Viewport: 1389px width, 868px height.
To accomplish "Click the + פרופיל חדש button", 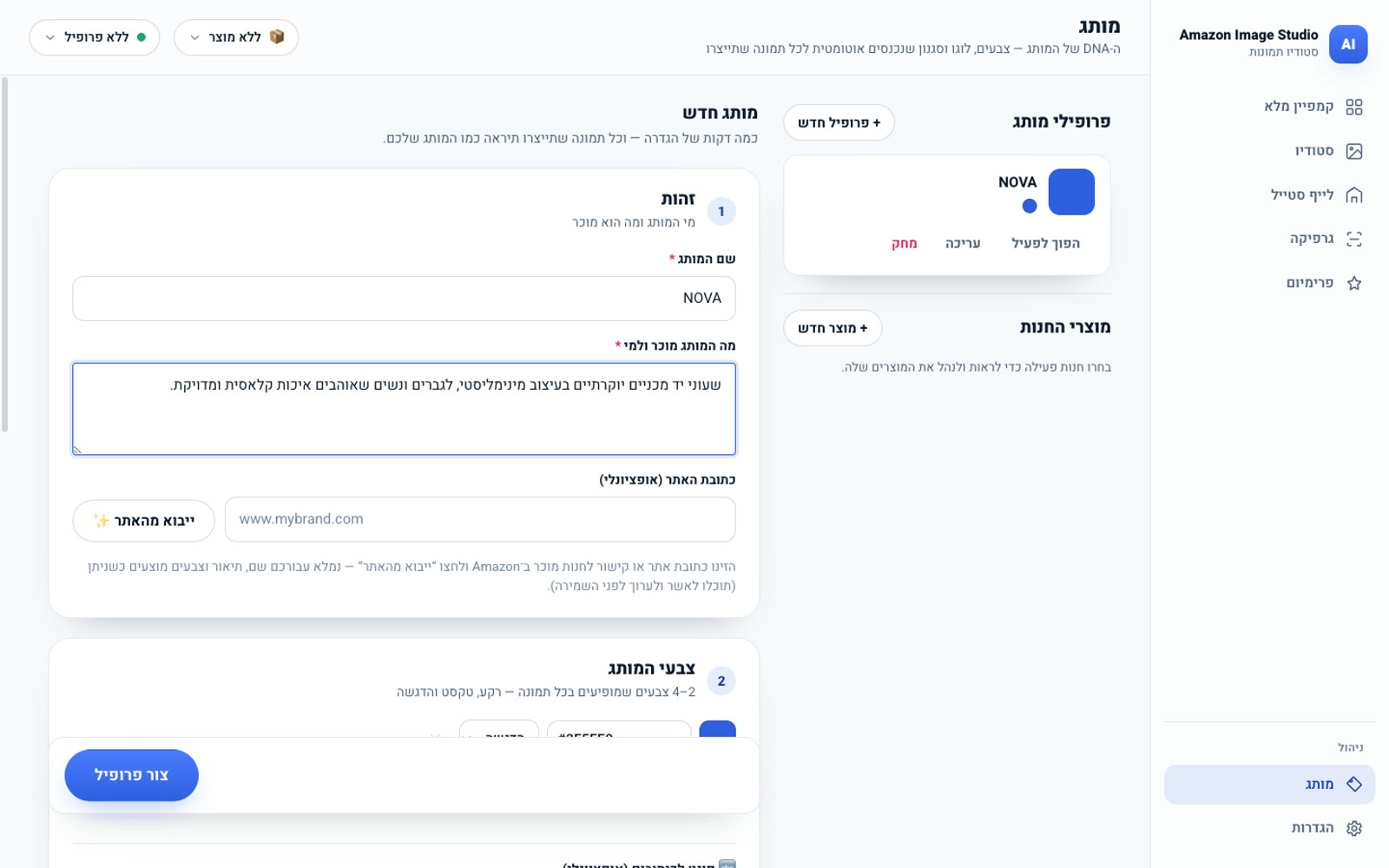I will [839, 122].
